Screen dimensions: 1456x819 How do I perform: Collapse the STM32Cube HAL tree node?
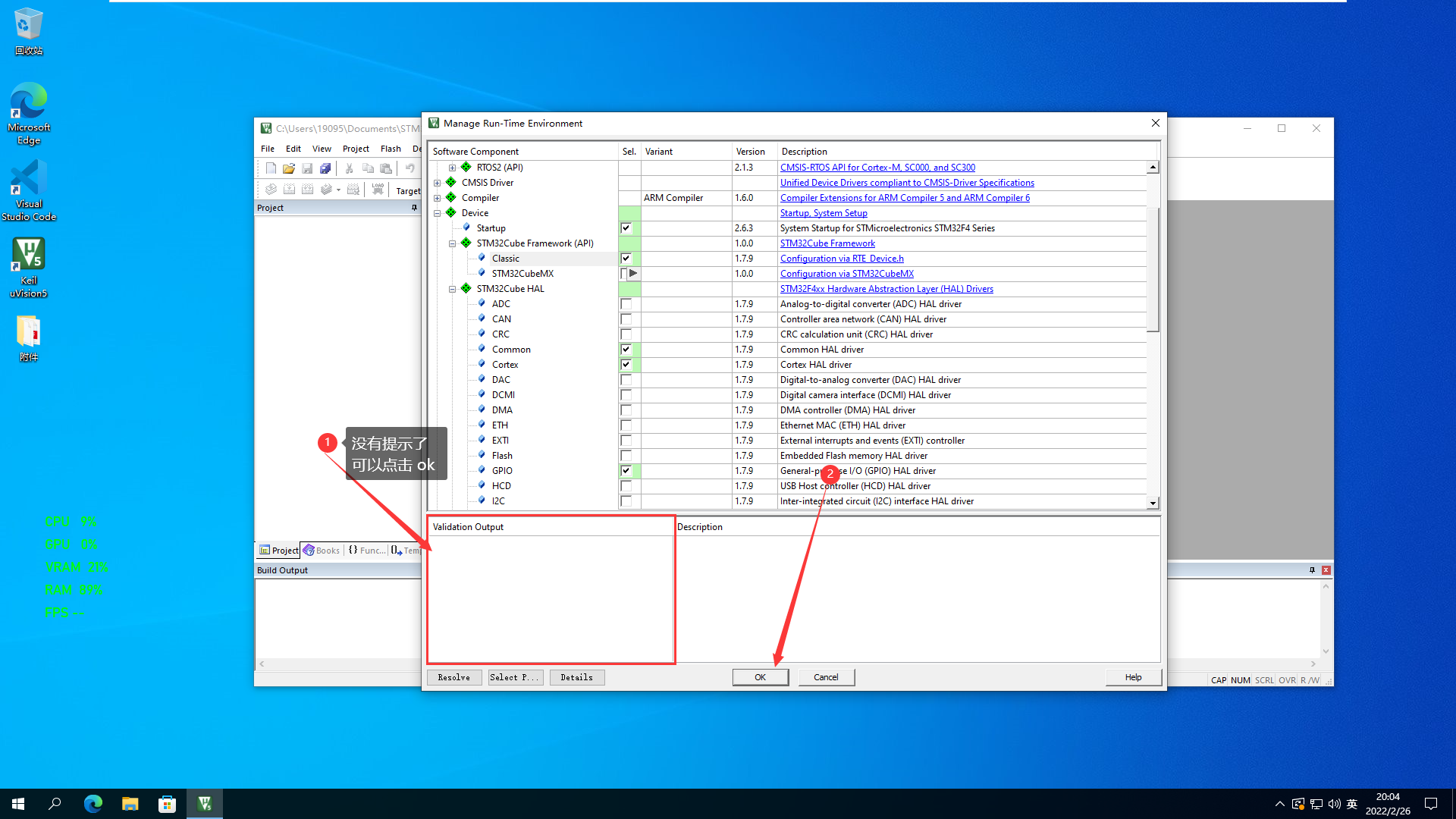(453, 288)
